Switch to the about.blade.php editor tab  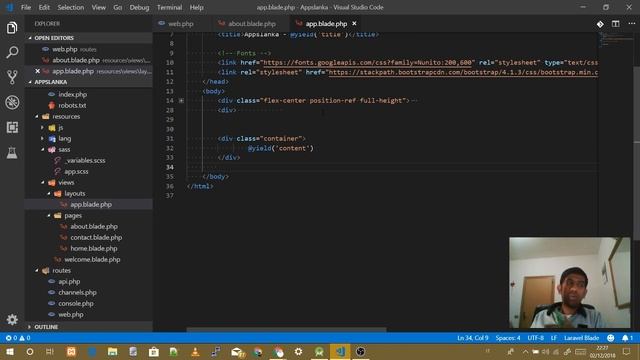252,24
